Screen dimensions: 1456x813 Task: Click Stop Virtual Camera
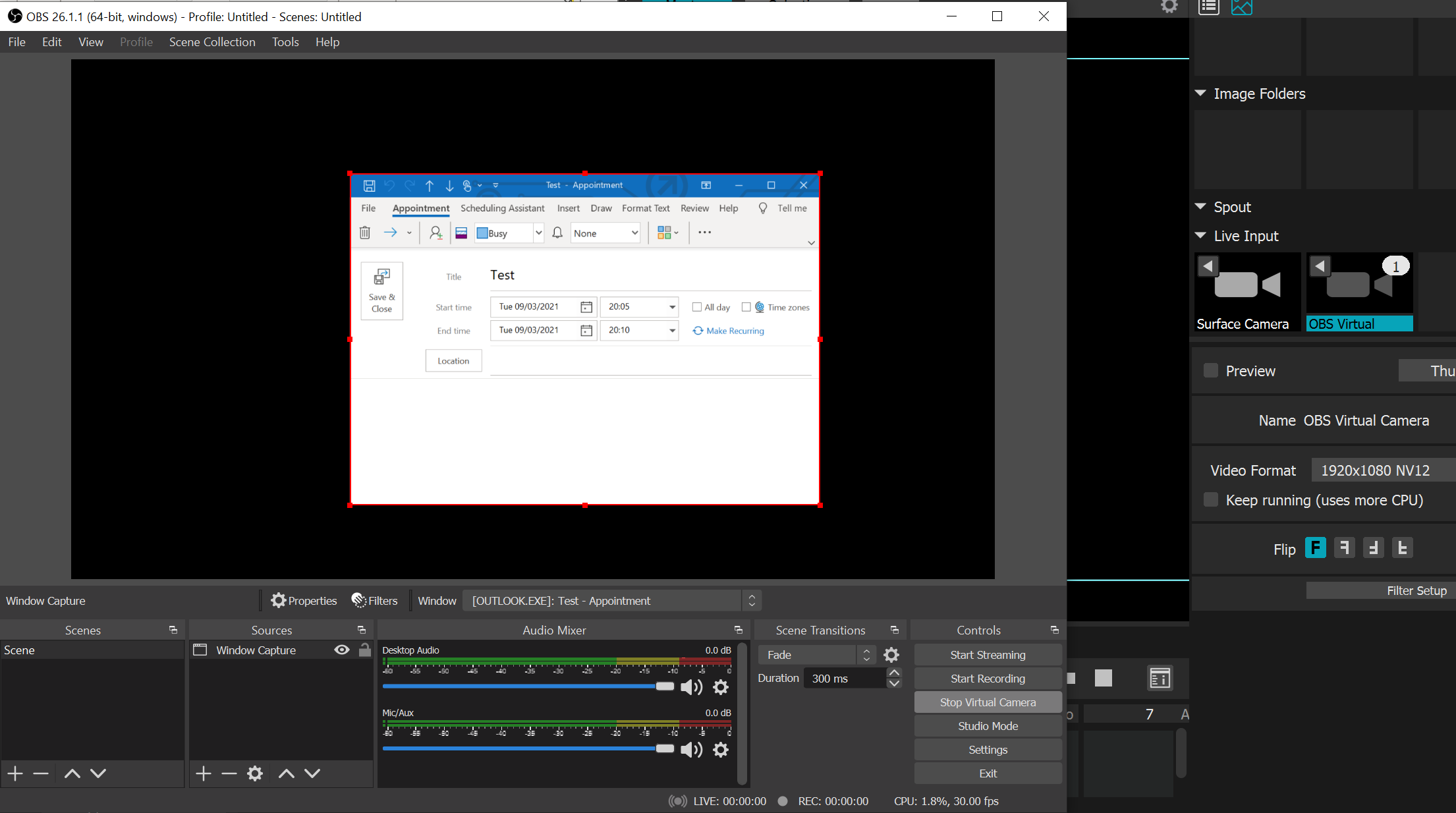(988, 702)
